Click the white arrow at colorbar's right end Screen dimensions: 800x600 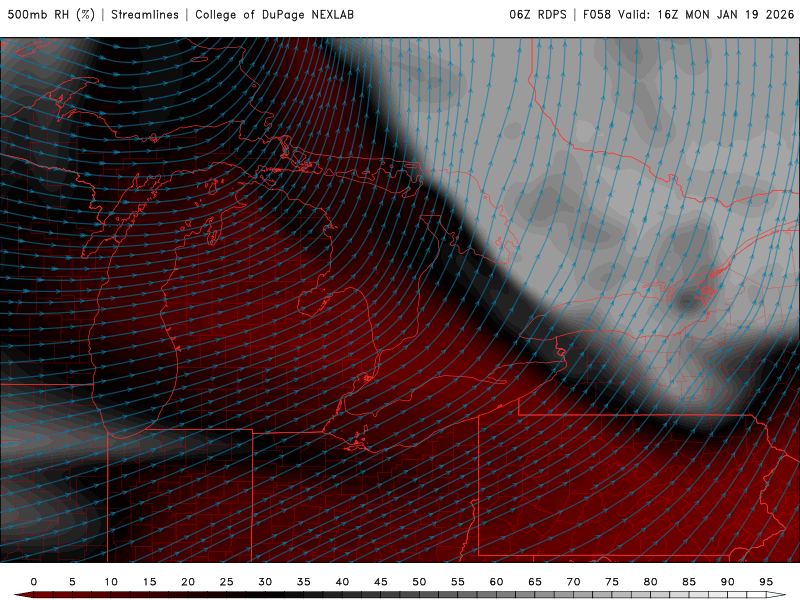pos(776,595)
